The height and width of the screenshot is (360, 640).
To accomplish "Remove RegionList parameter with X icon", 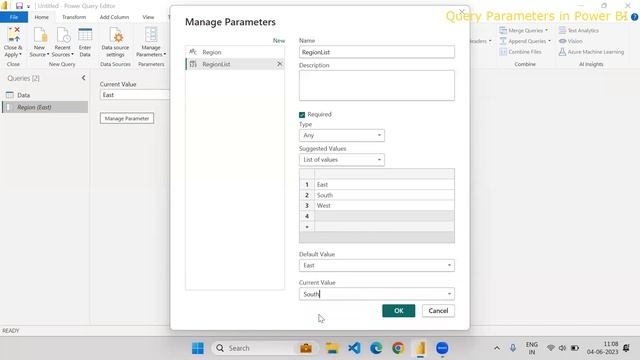I will 280,64.
